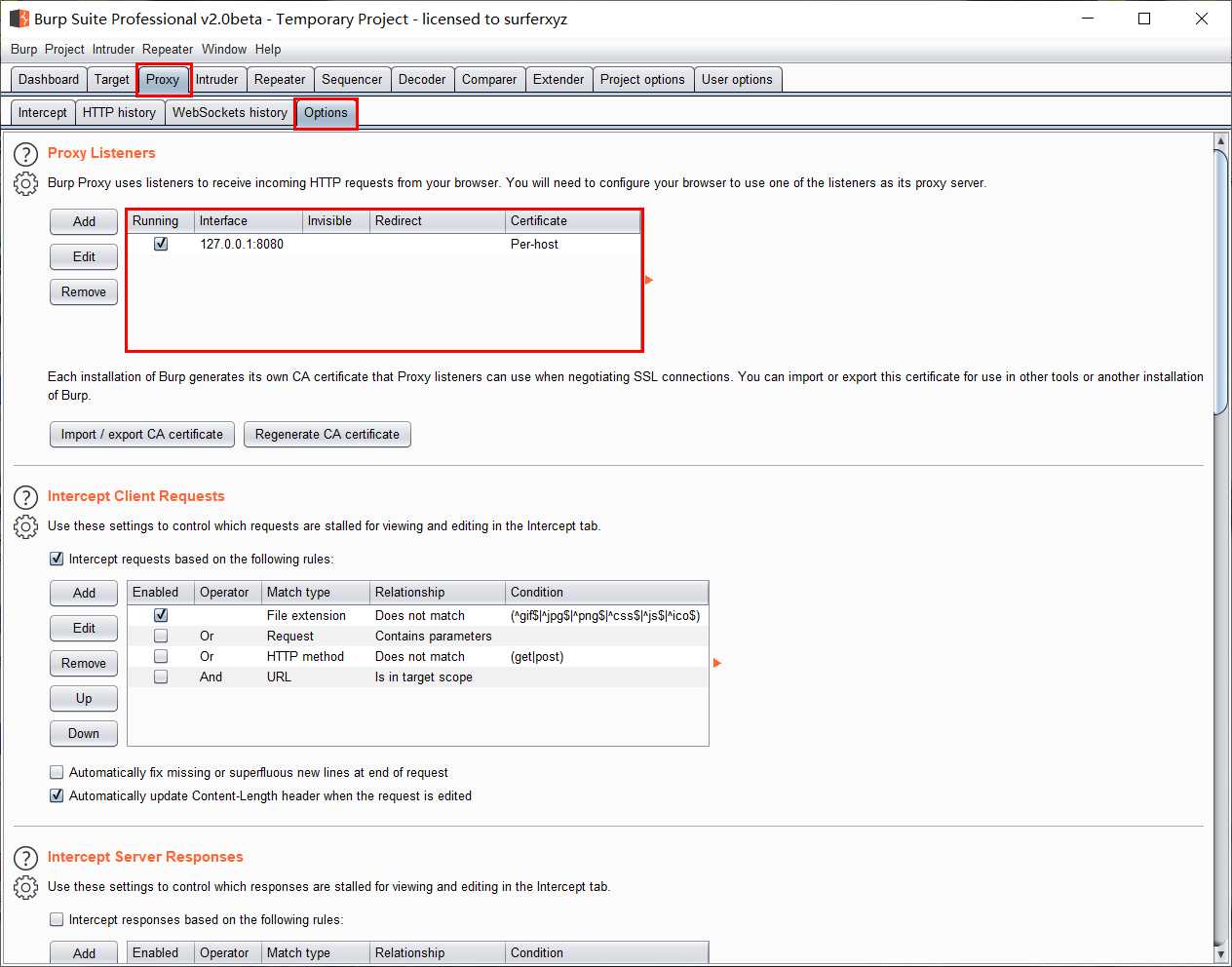Viewport: 1232px width, 967px height.
Task: Enable the HTTP method rule checkbox
Action: (x=161, y=656)
